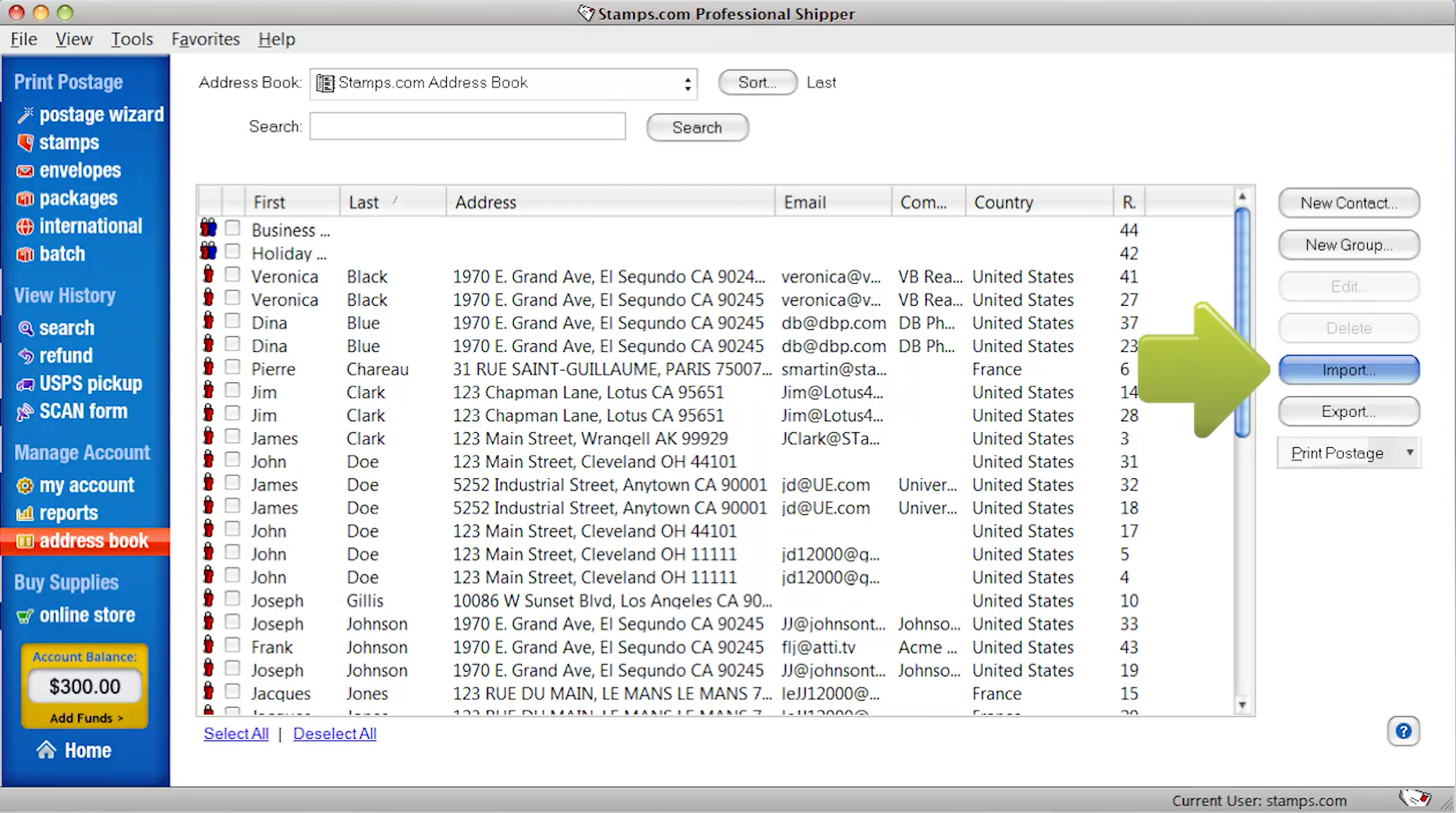Click the contact icon for Frank Johnson
This screenshot has height=813, width=1456.
(x=208, y=644)
